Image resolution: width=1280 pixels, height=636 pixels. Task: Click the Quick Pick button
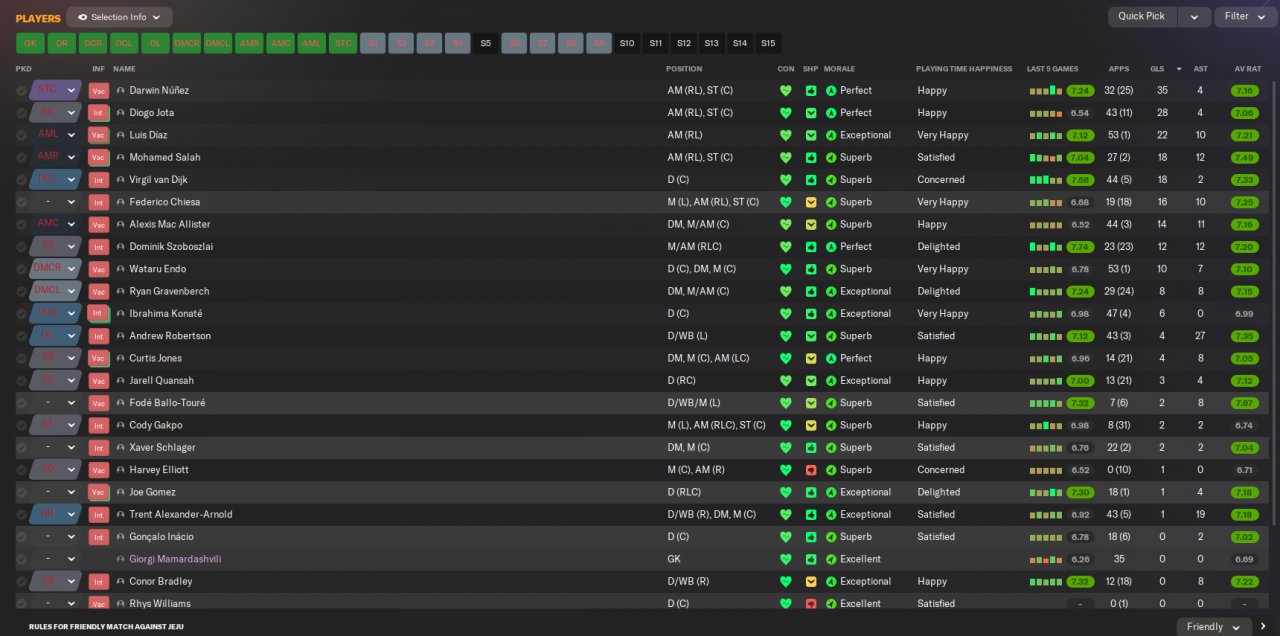1141,17
